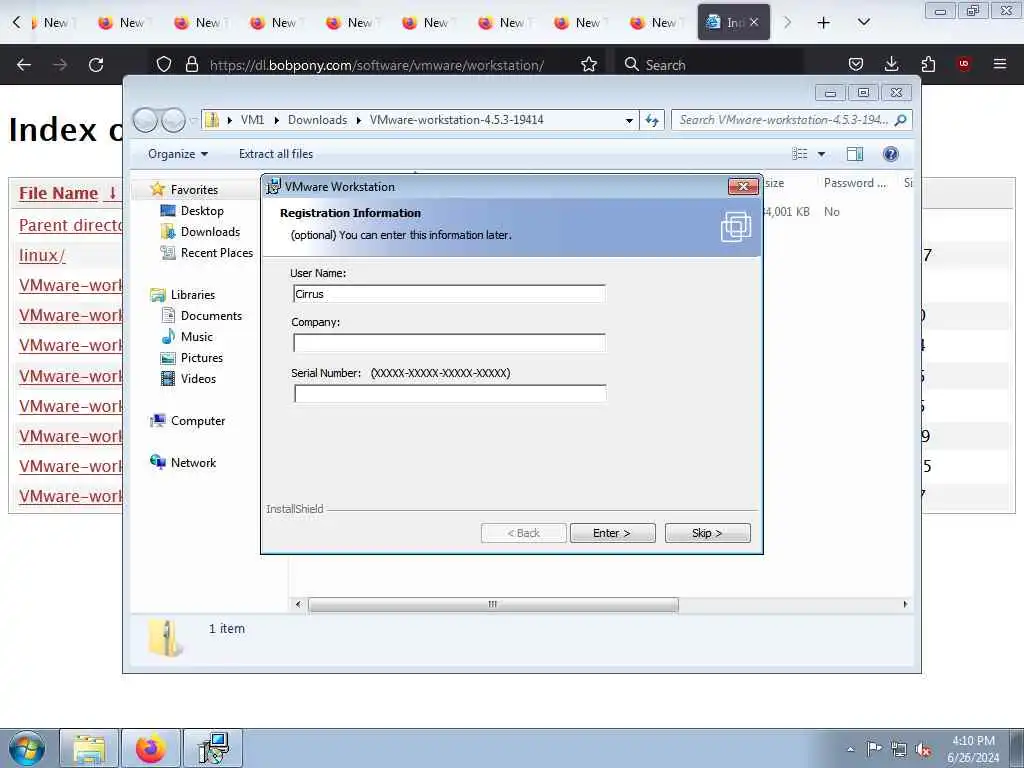Open a new tab with plus button
Screen dimensions: 1024x768
(824, 23)
